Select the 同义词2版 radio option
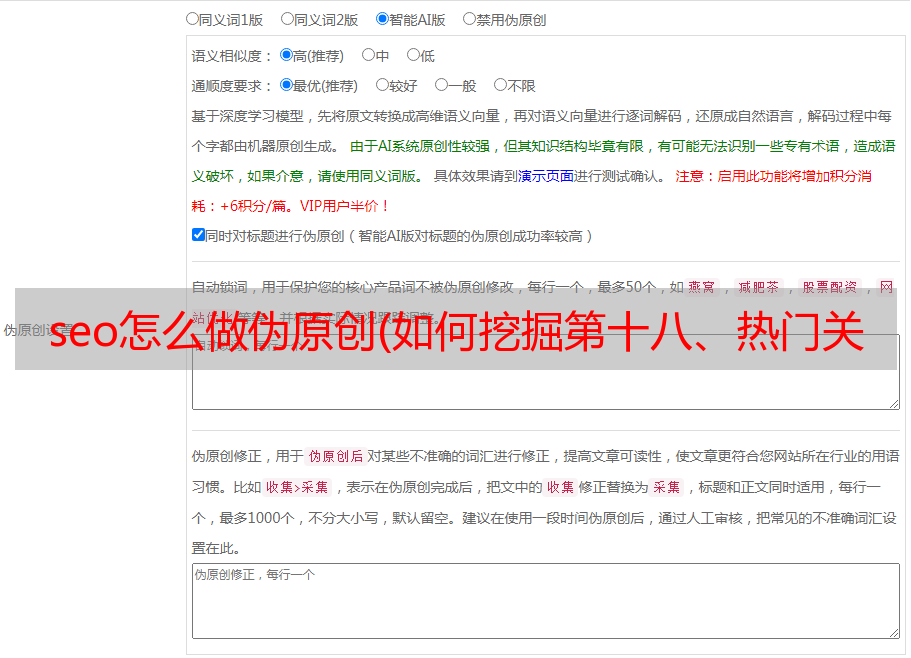The image size is (911, 658). pyautogui.click(x=287, y=19)
